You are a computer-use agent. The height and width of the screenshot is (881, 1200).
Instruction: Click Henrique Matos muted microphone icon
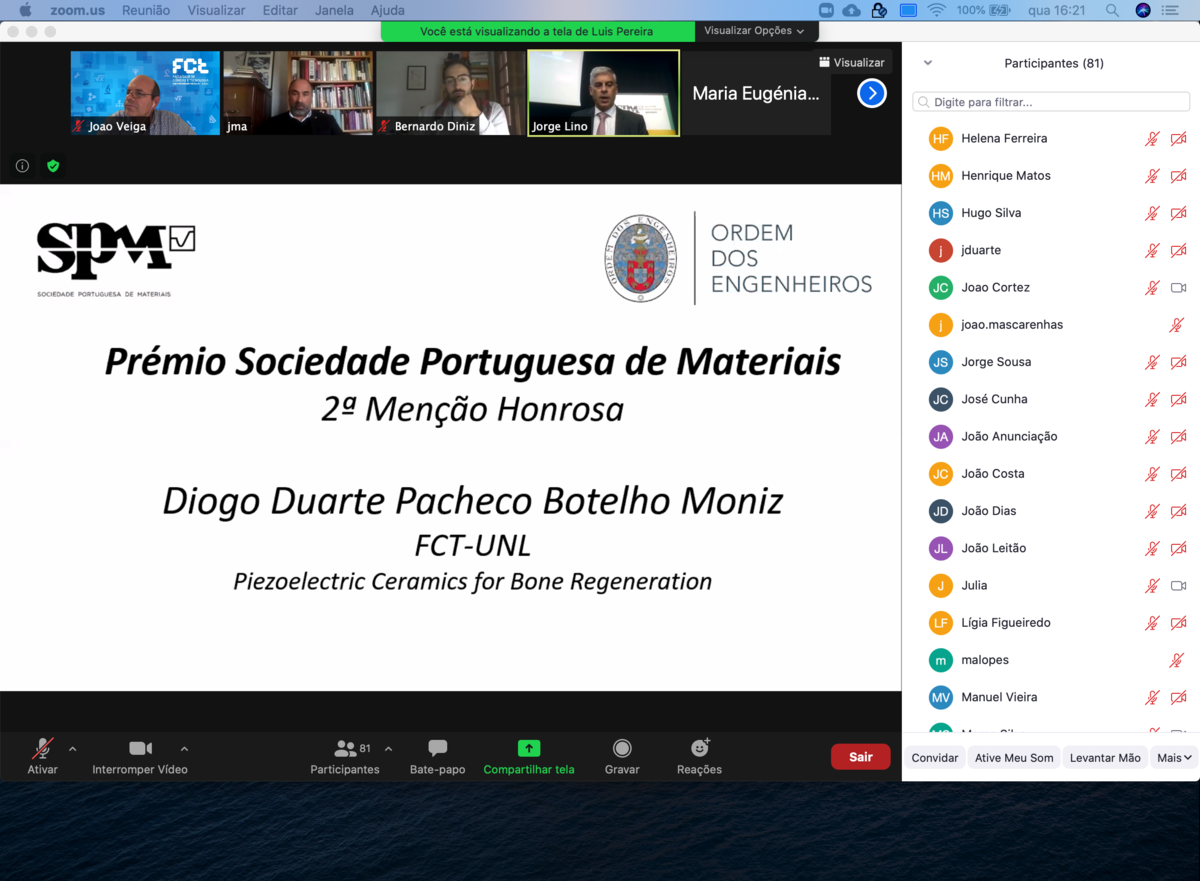pyautogui.click(x=1152, y=176)
